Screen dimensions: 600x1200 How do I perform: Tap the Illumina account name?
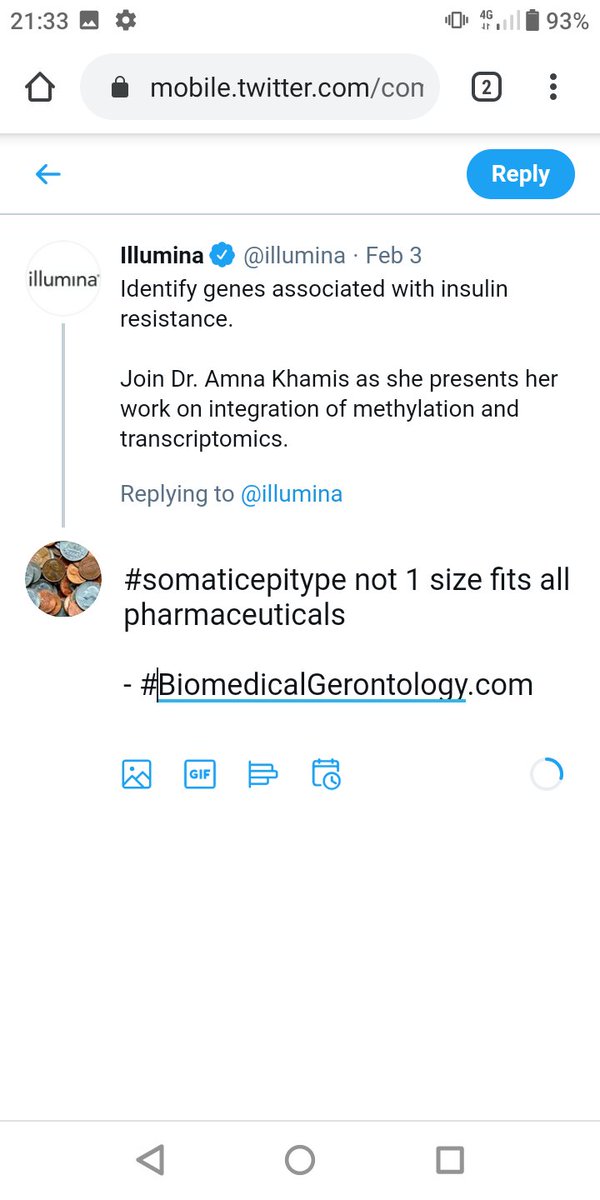[162, 256]
